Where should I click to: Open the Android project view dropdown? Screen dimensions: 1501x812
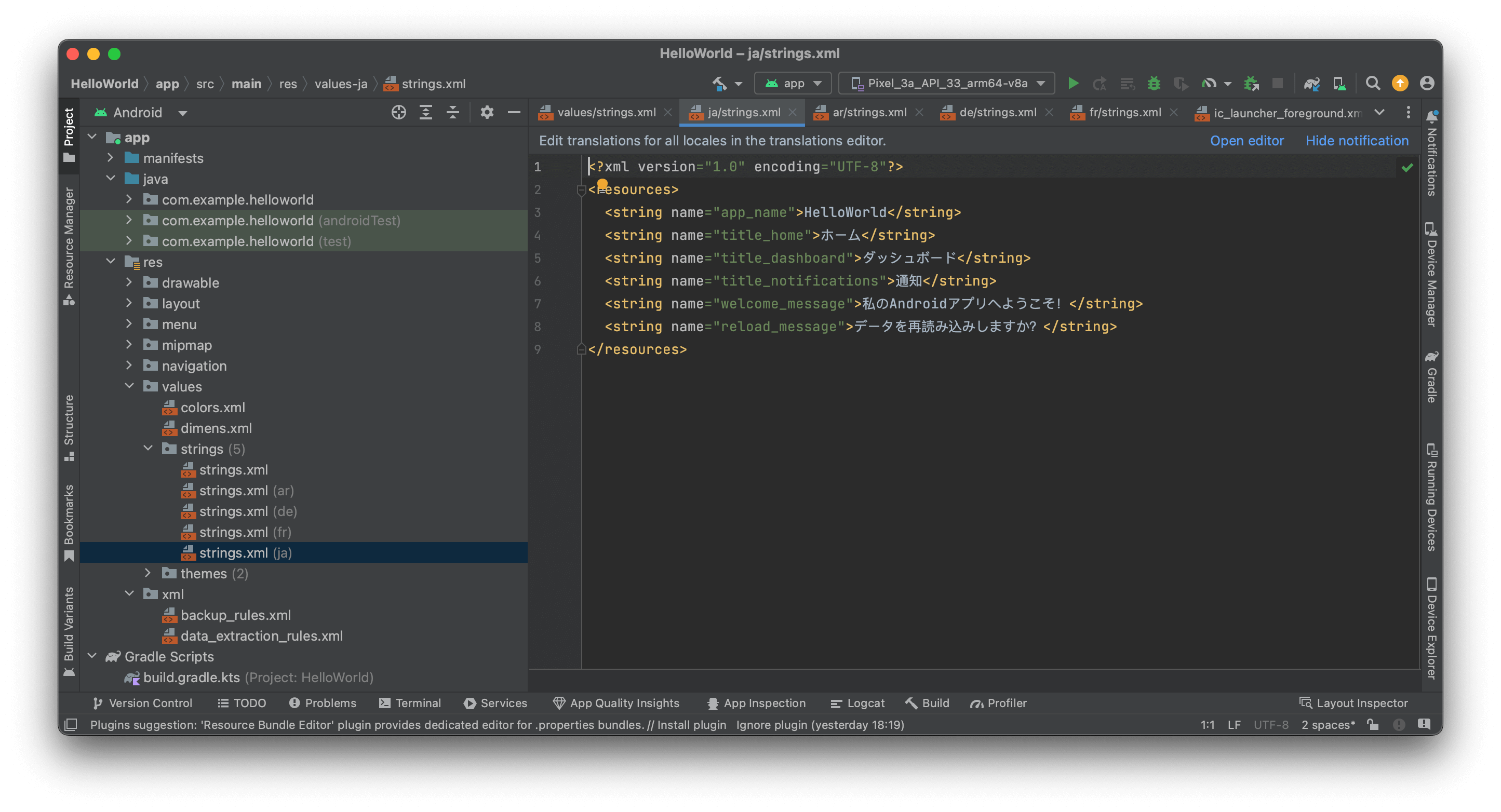point(140,113)
